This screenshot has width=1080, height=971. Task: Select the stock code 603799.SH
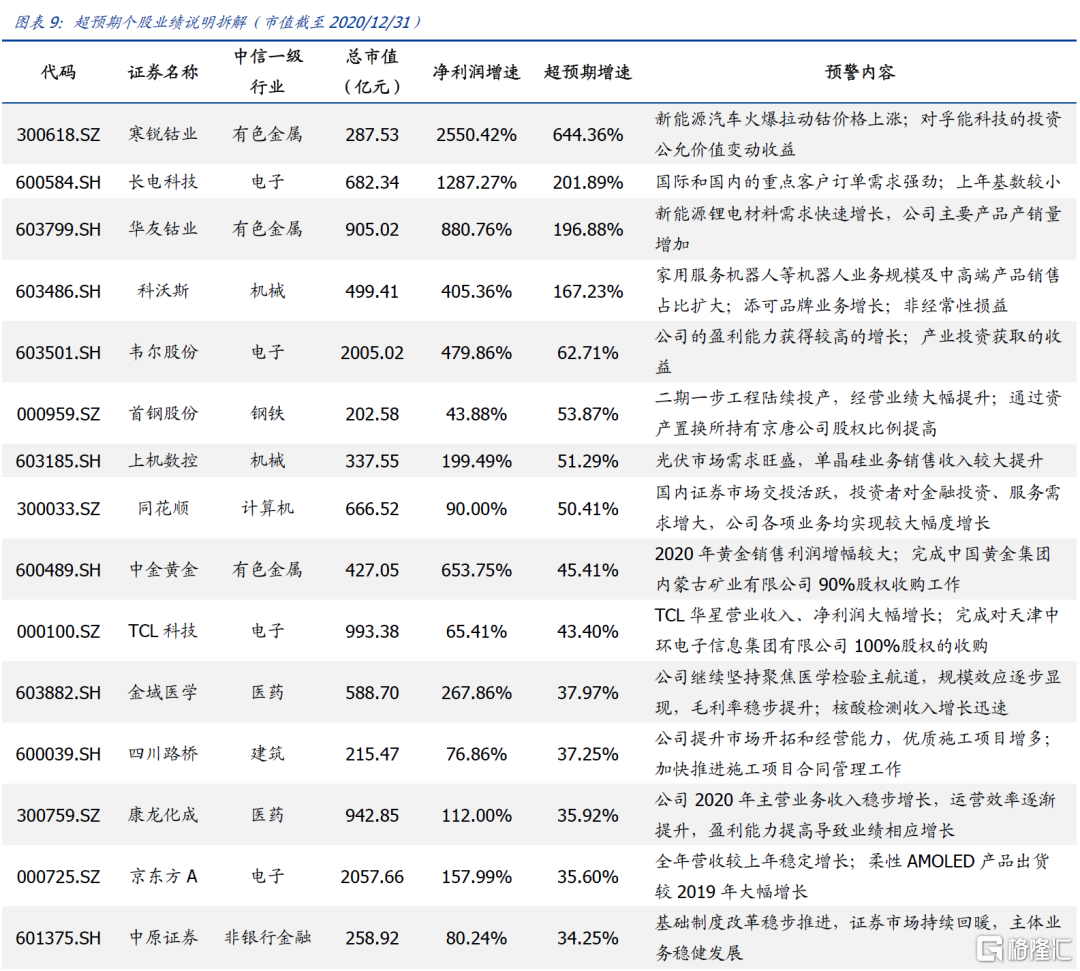58,229
